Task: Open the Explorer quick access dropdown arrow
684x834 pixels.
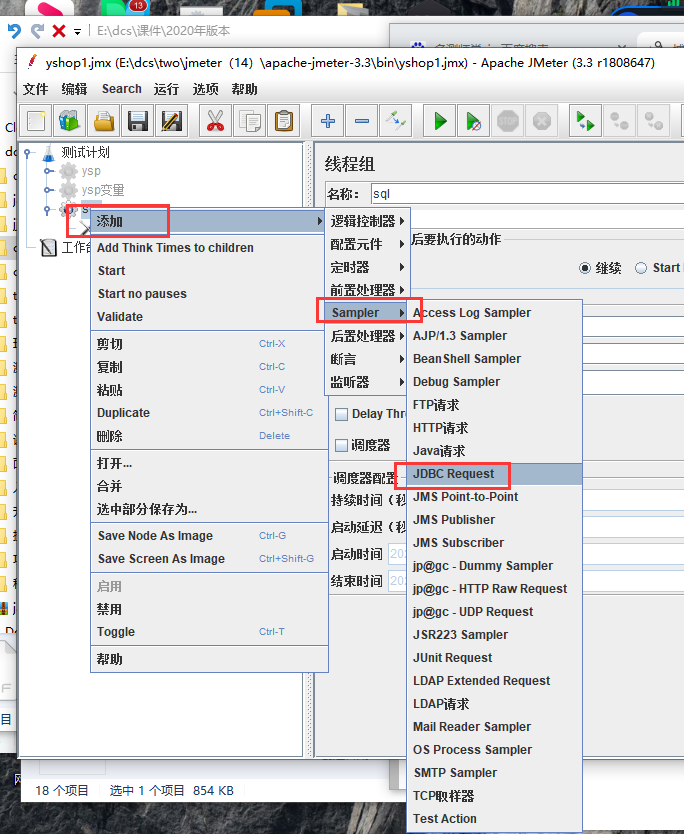Action: (x=78, y=32)
